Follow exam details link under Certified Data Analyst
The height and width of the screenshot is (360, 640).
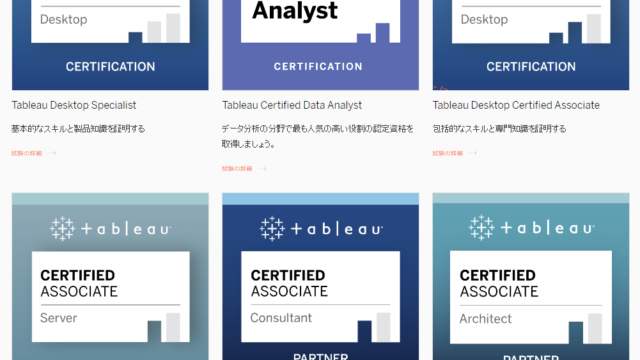click(237, 169)
